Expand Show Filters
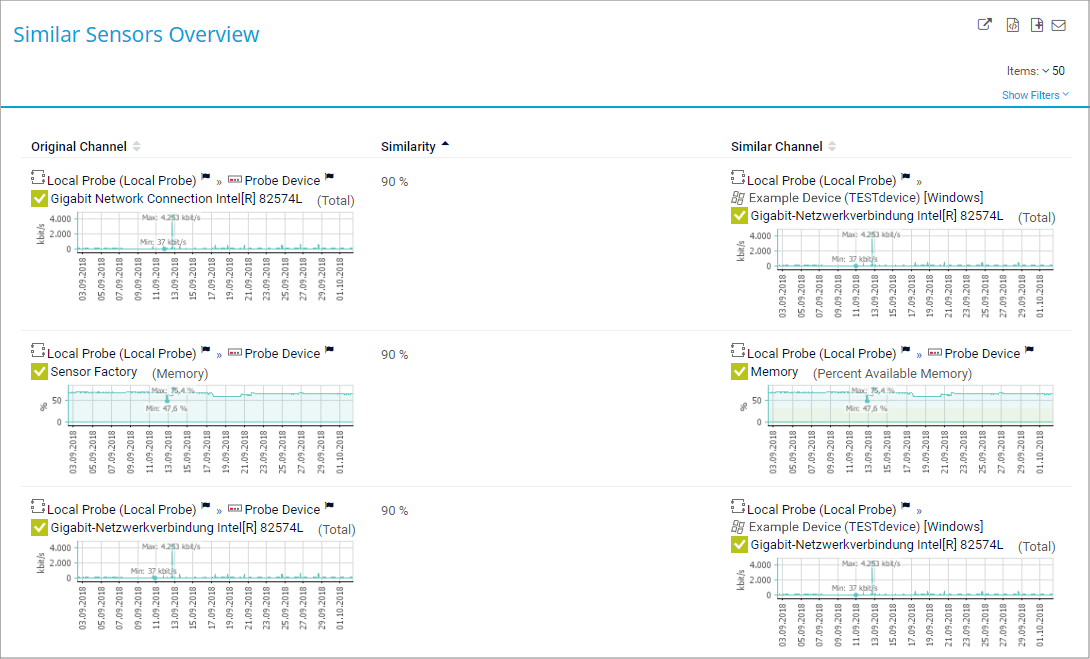Screen dimensions: 1090x659 pyautogui.click(x=1035, y=95)
